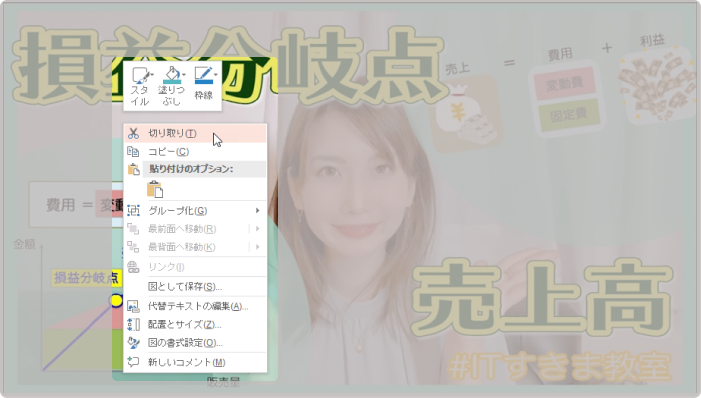Click the 図の書式設定 format icon
Screen dimensions: 701x398
(133, 343)
